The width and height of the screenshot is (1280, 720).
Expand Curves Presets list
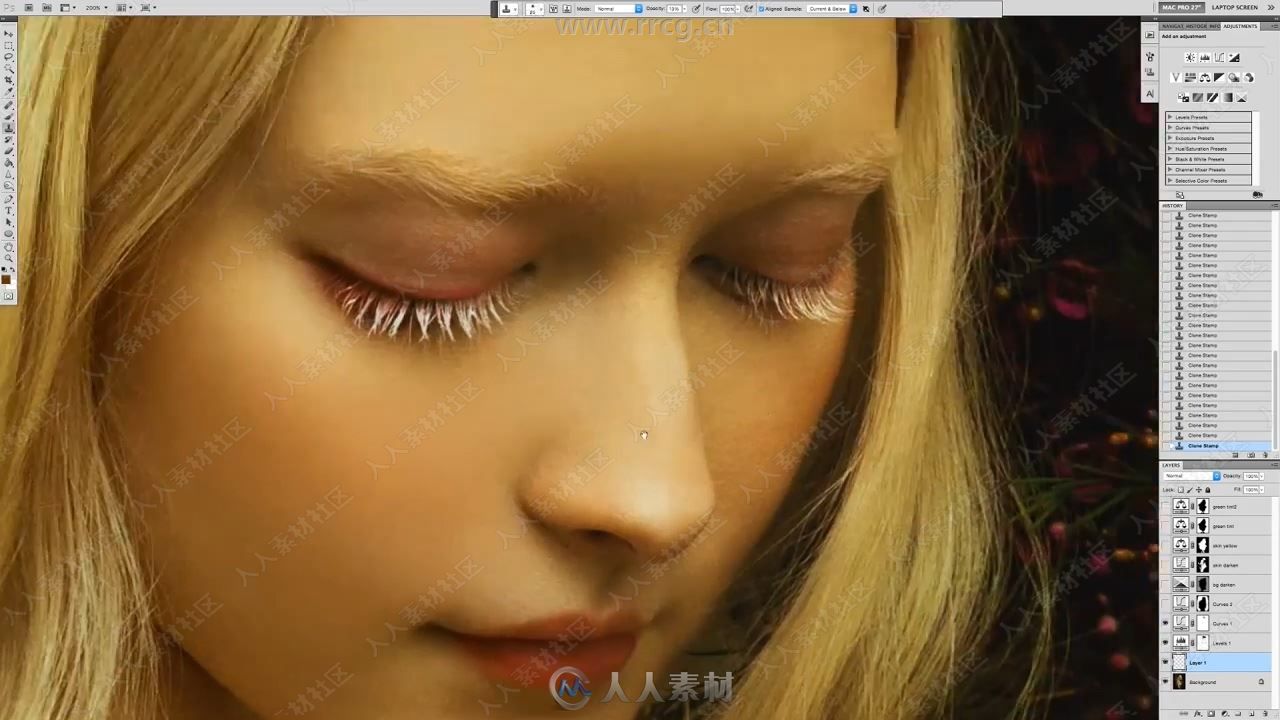[x=1170, y=128]
